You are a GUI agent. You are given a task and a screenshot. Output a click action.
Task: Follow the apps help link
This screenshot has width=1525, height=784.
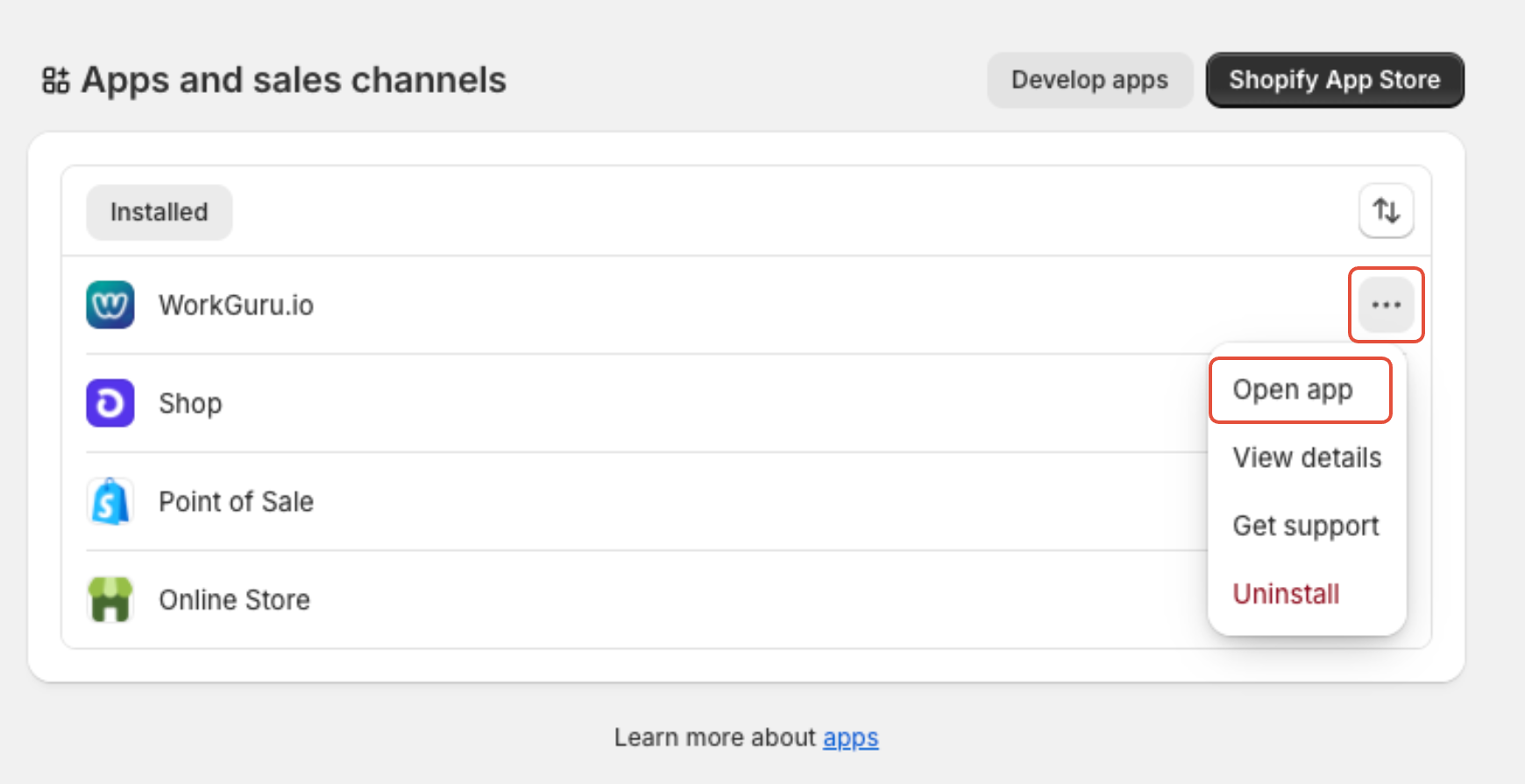click(x=850, y=738)
